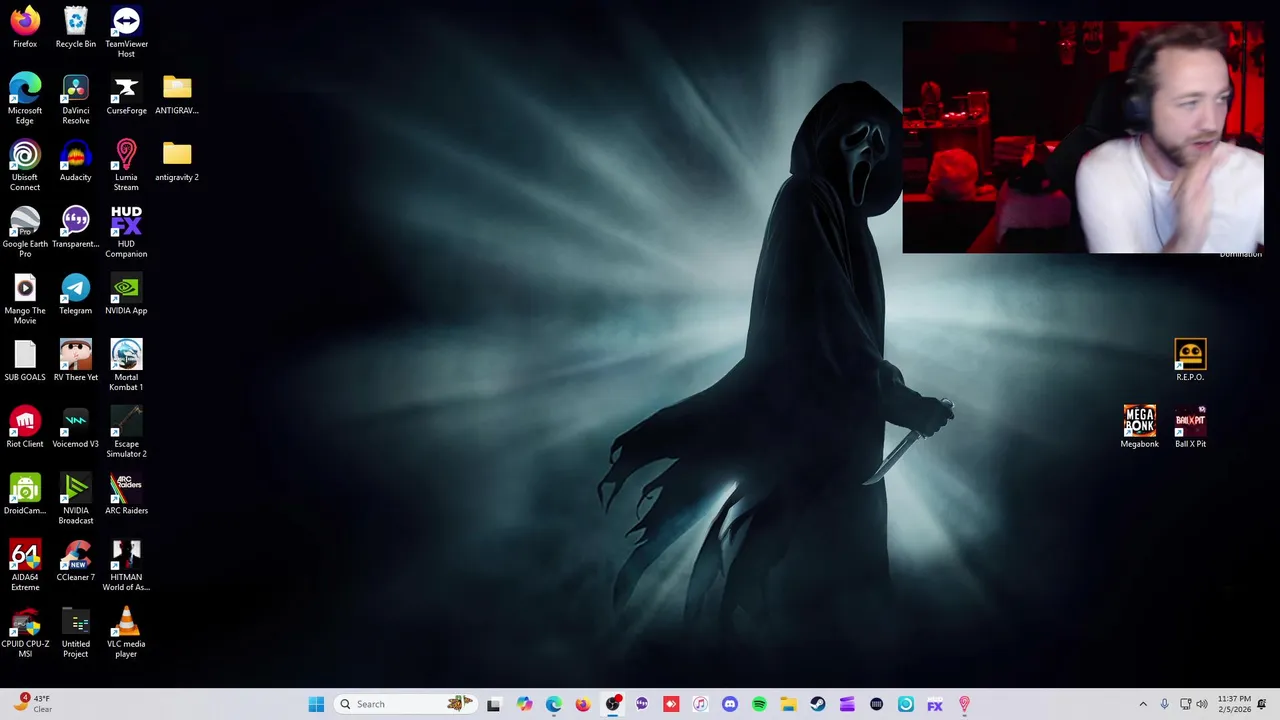Launch the NVIDIA App
This screenshot has width=1280, height=720.
click(x=126, y=294)
